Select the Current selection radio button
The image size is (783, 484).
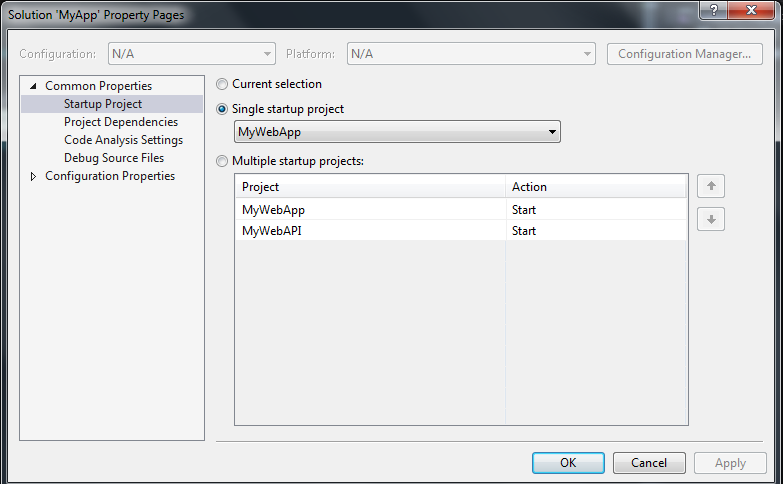[222, 84]
